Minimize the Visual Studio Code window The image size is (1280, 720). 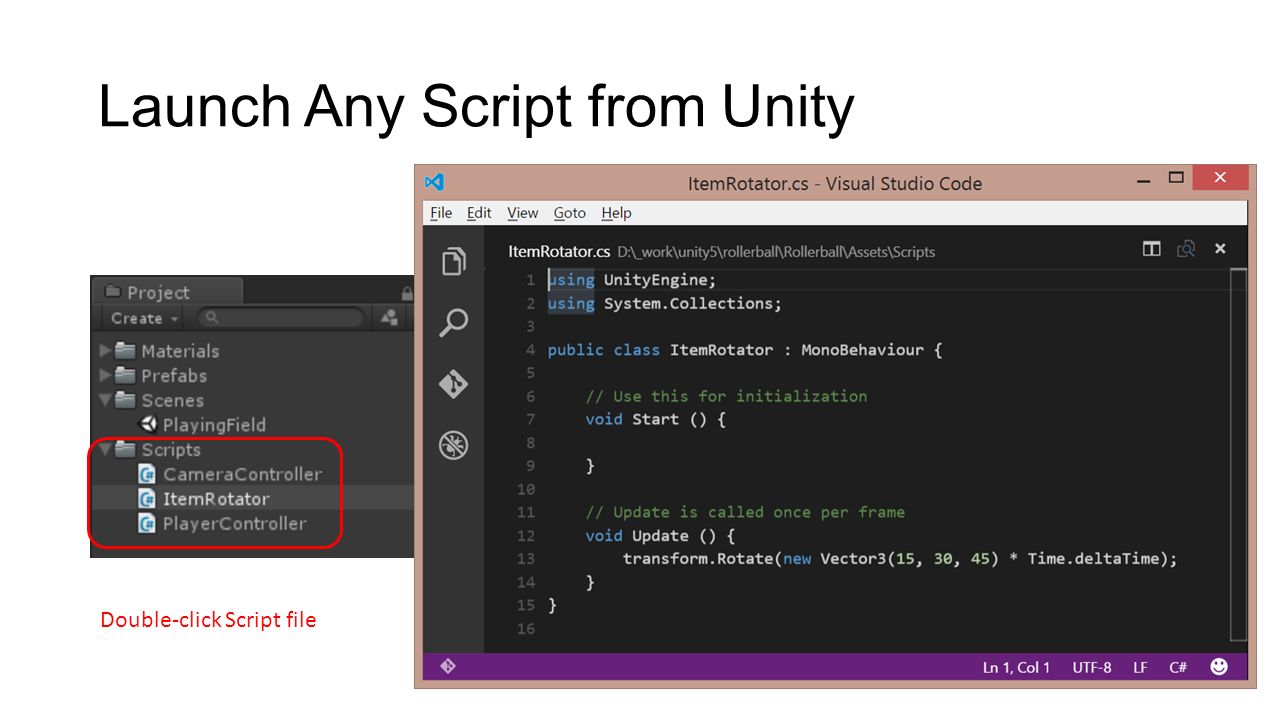[1144, 181]
